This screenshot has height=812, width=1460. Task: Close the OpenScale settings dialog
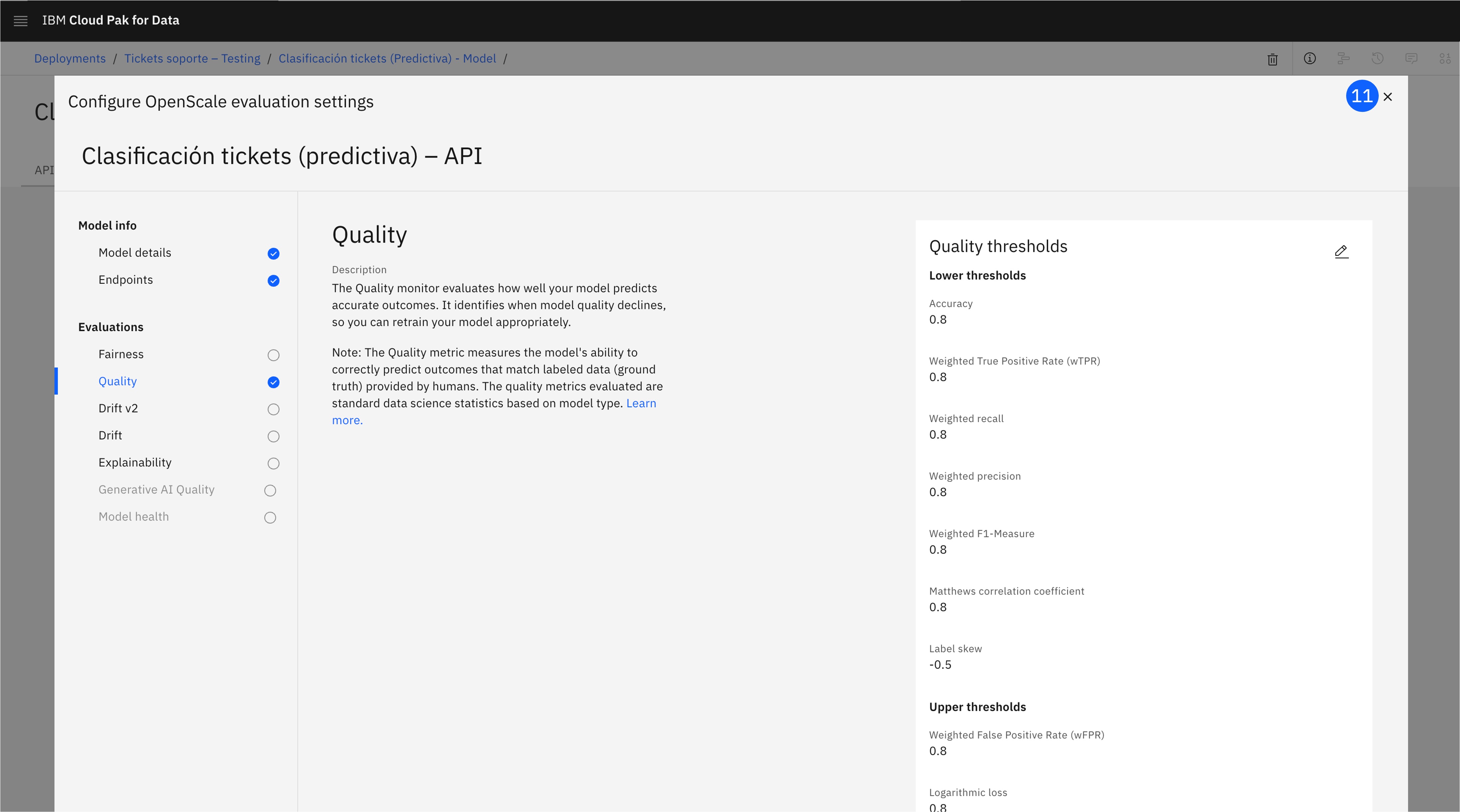[1387, 97]
